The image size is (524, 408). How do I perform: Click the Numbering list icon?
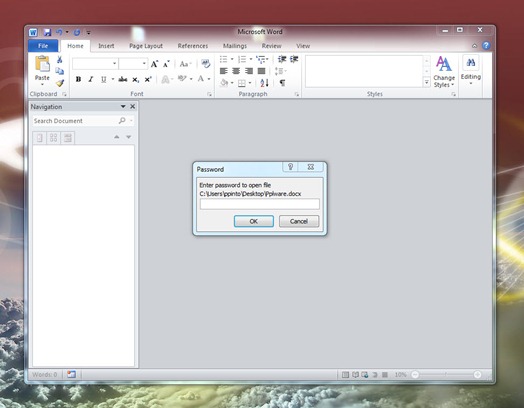click(x=242, y=59)
